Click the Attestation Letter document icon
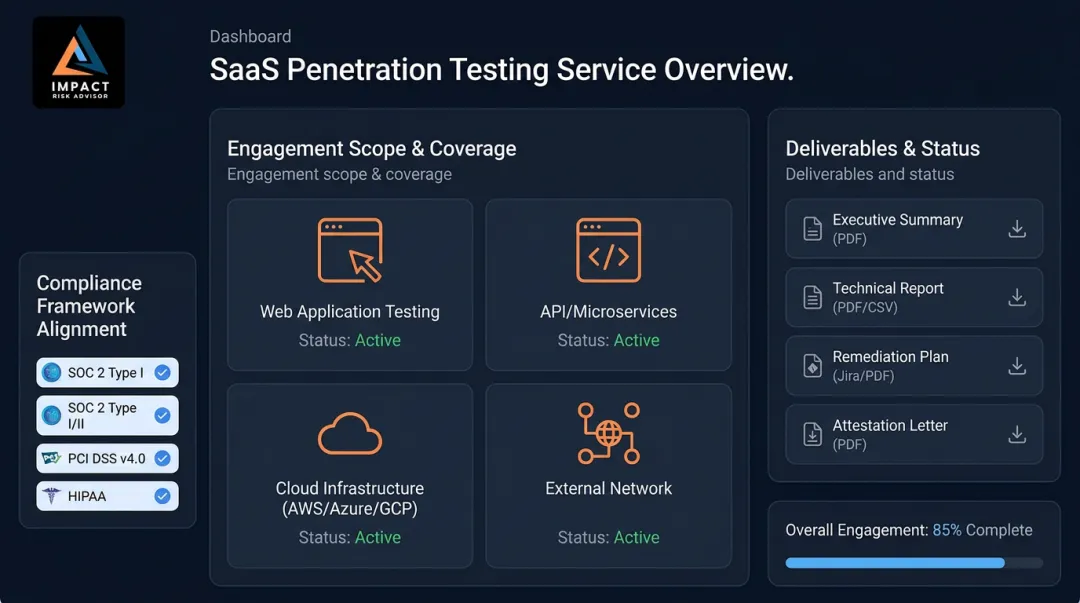Viewport: 1080px width, 603px height. point(813,434)
